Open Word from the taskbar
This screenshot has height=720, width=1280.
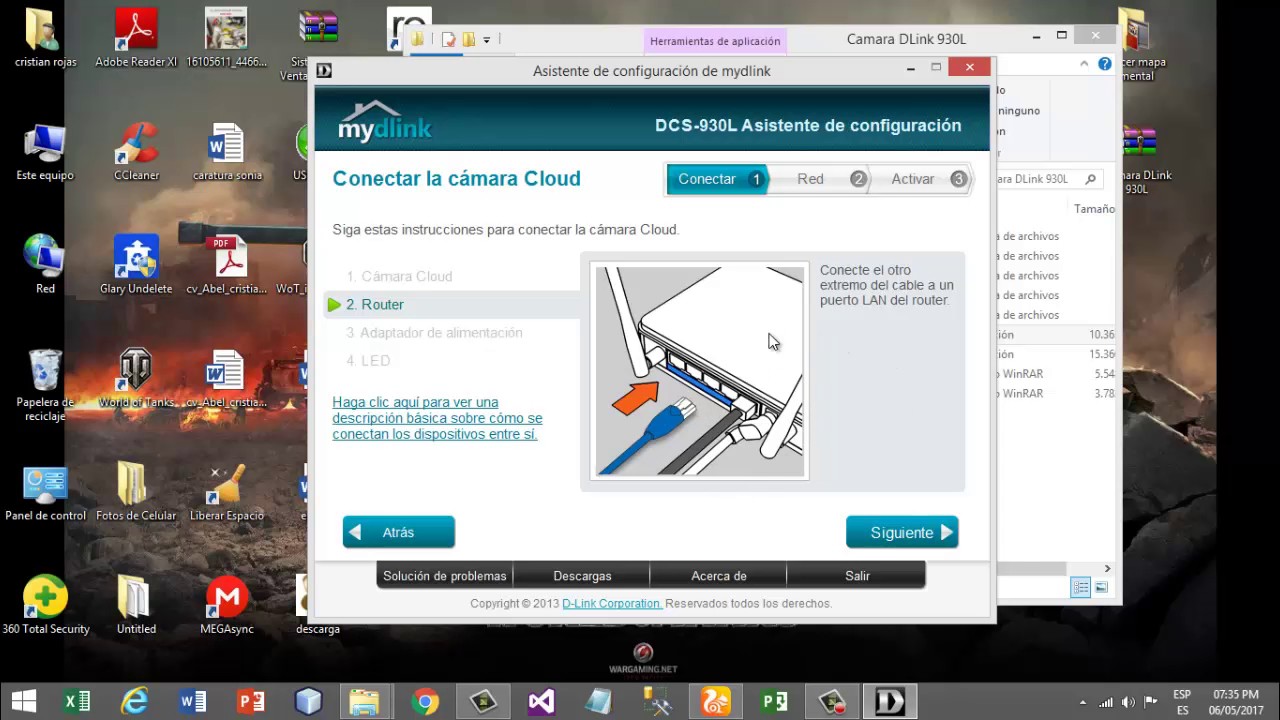click(x=193, y=701)
